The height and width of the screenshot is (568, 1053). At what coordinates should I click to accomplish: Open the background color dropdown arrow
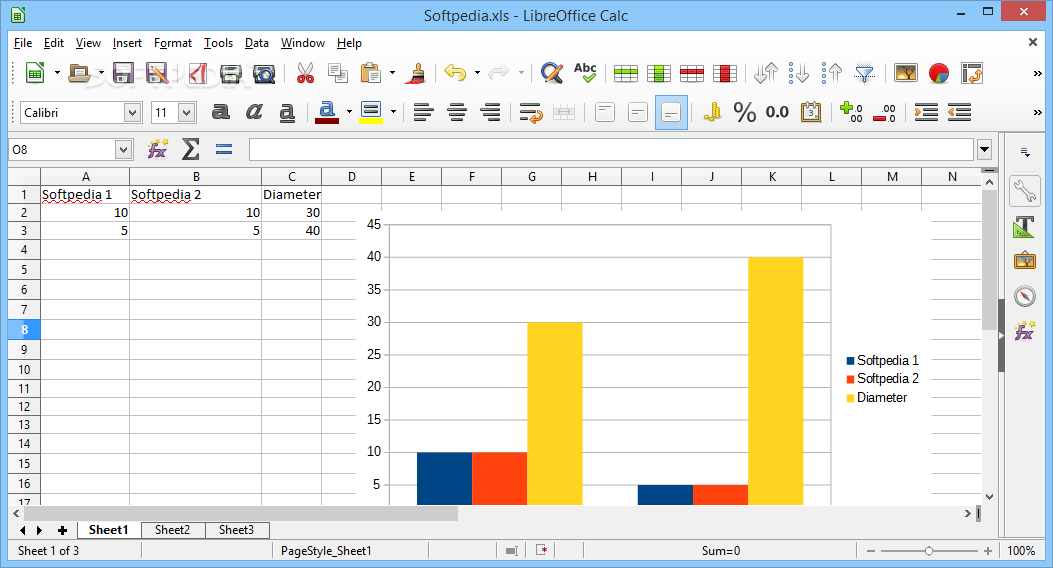point(394,112)
